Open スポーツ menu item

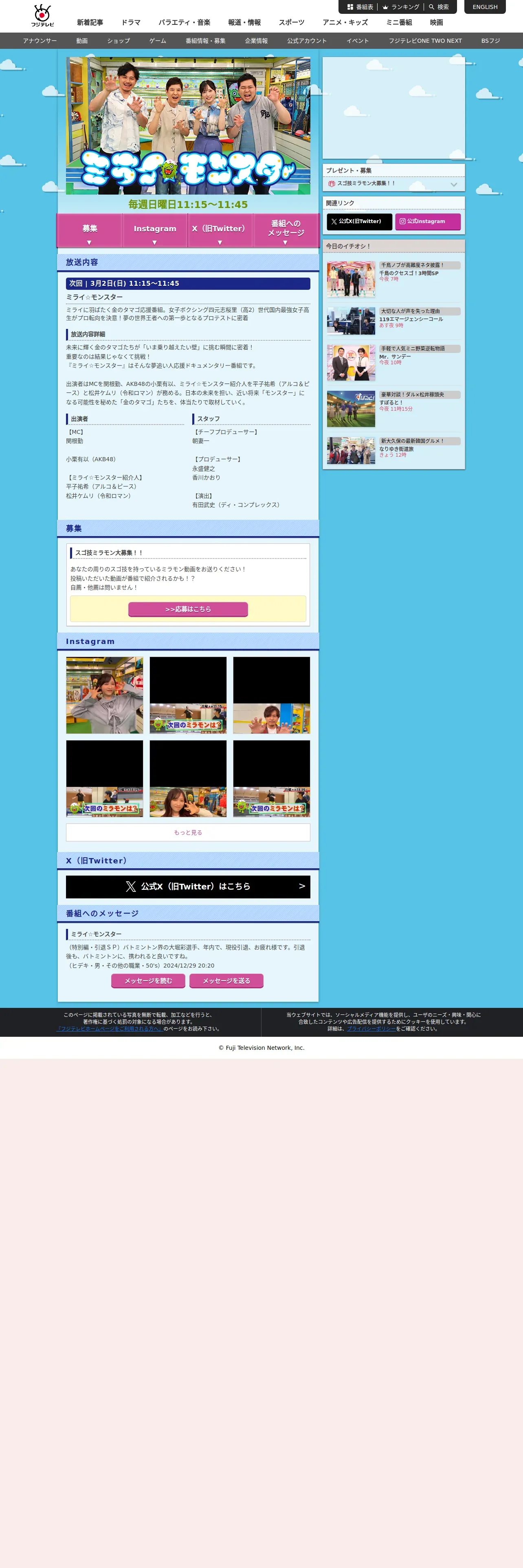click(292, 22)
